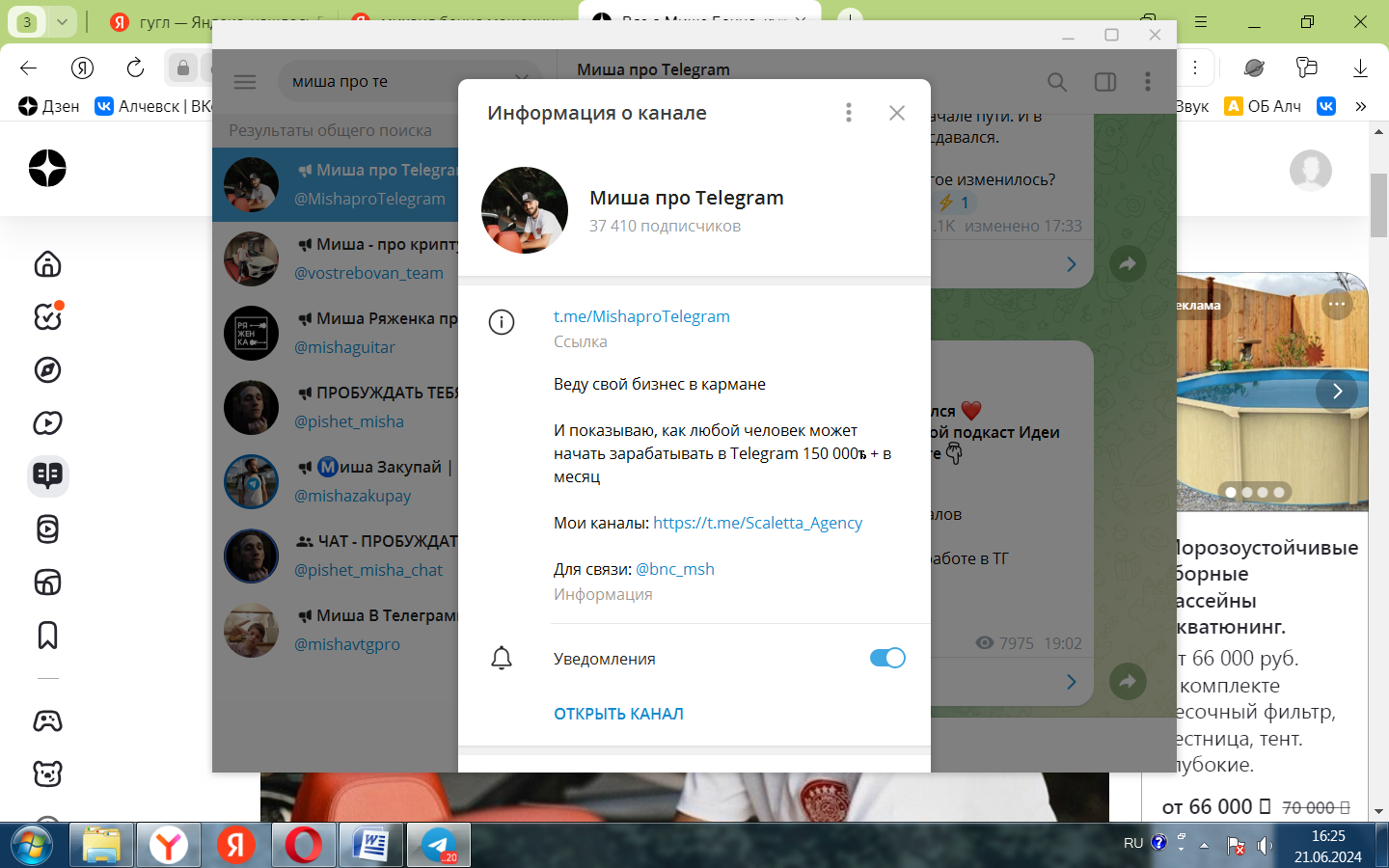Open the ad three-dot options button

pos(1336,304)
